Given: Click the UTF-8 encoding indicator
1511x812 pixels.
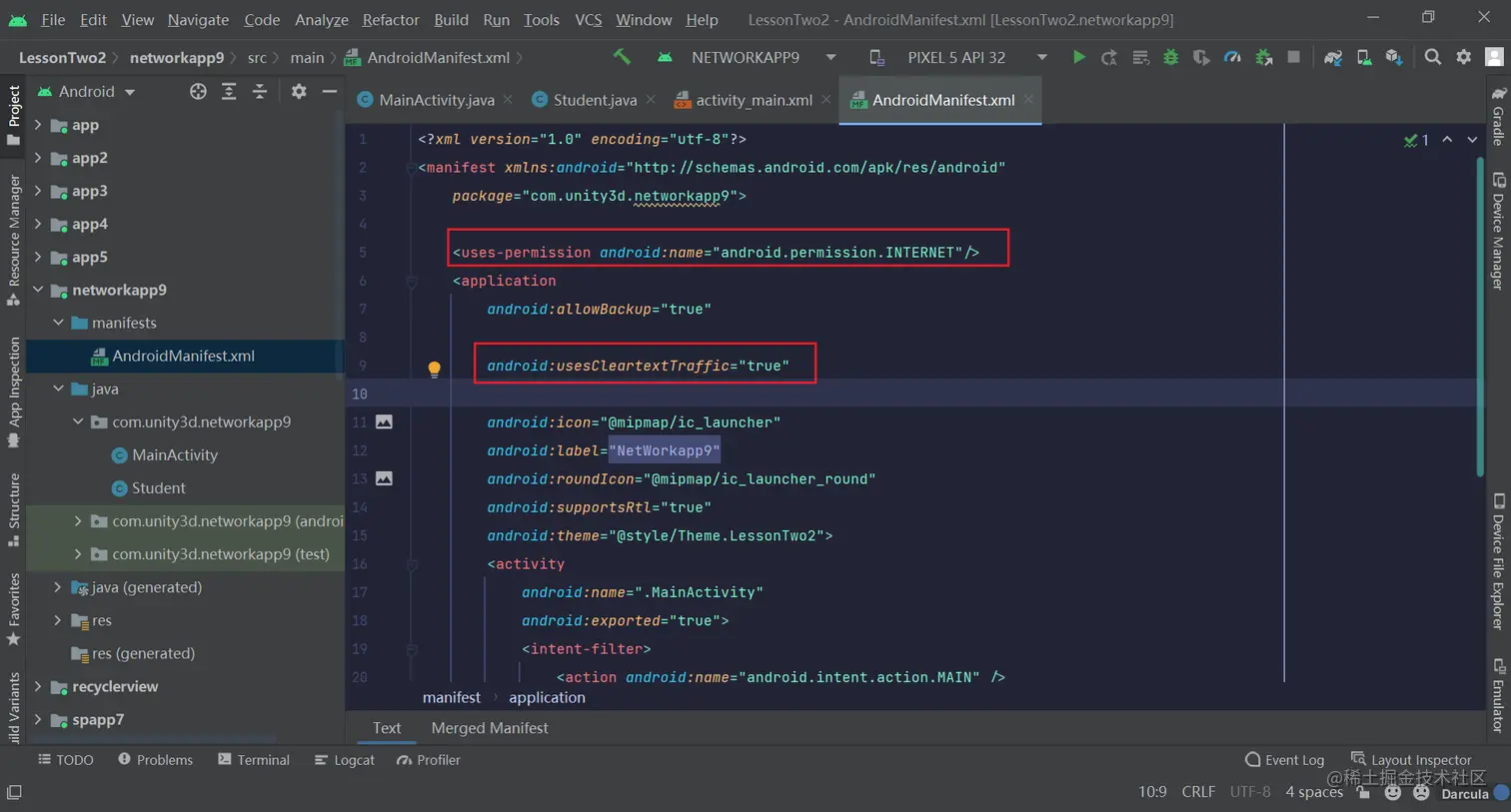Looking at the screenshot, I should click(x=1250, y=791).
